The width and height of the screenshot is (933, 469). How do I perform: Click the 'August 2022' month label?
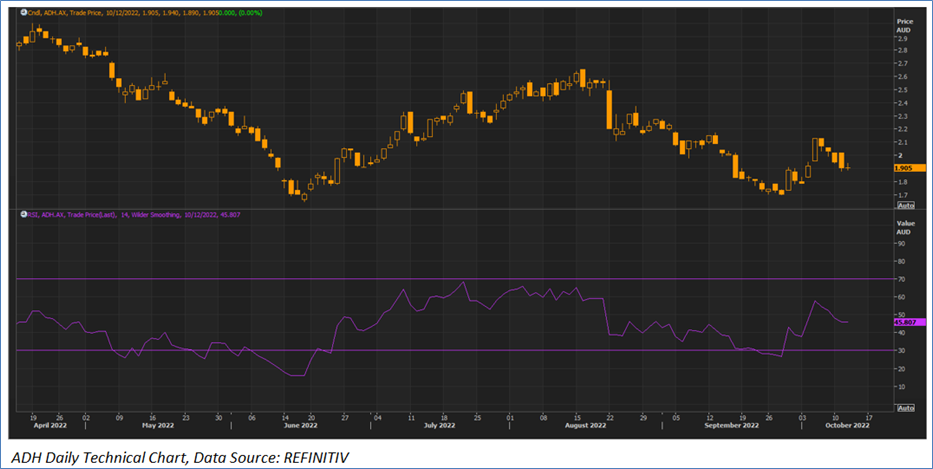[x=586, y=426]
